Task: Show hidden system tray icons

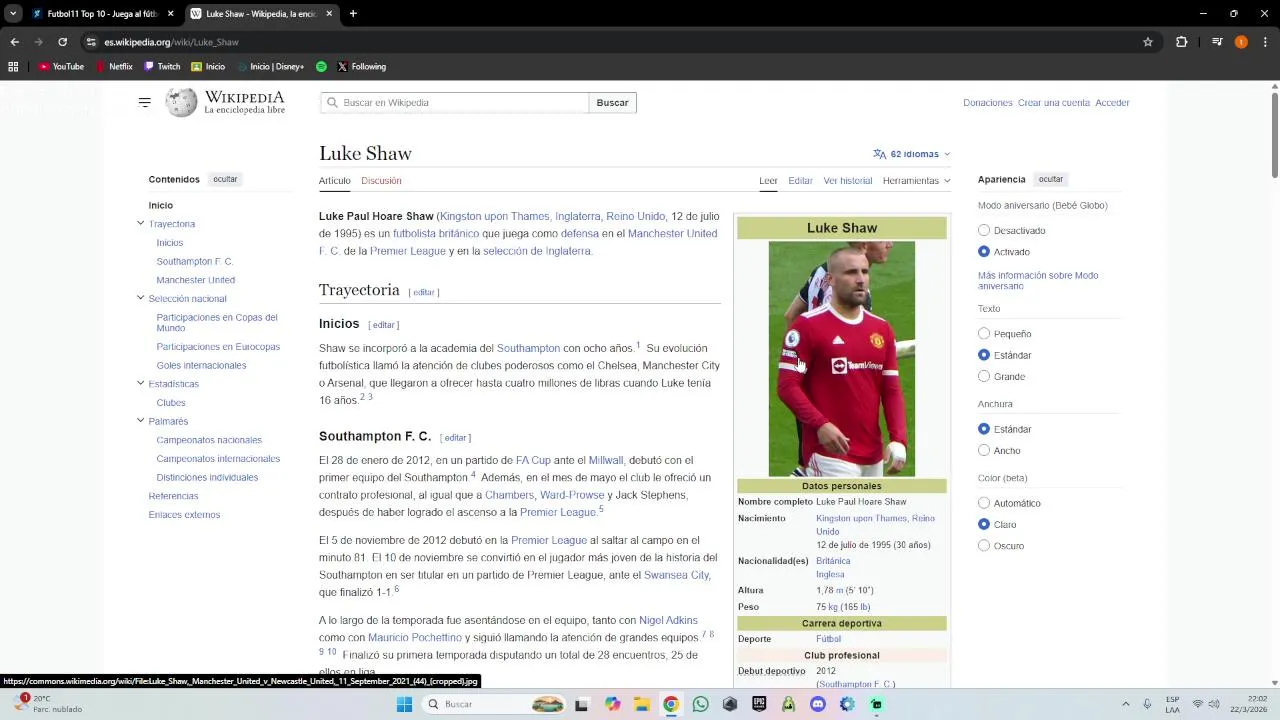Action: (x=1125, y=704)
